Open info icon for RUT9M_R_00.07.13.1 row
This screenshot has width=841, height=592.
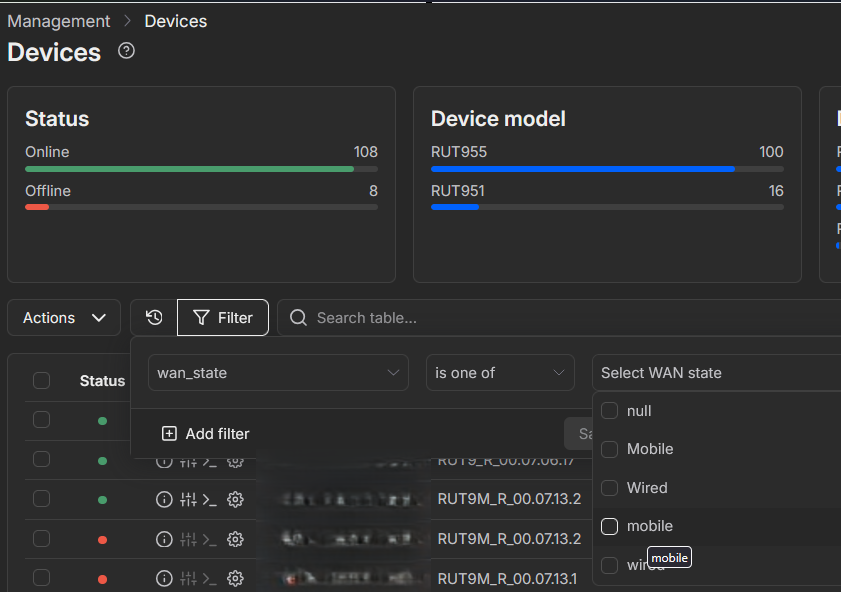164,578
